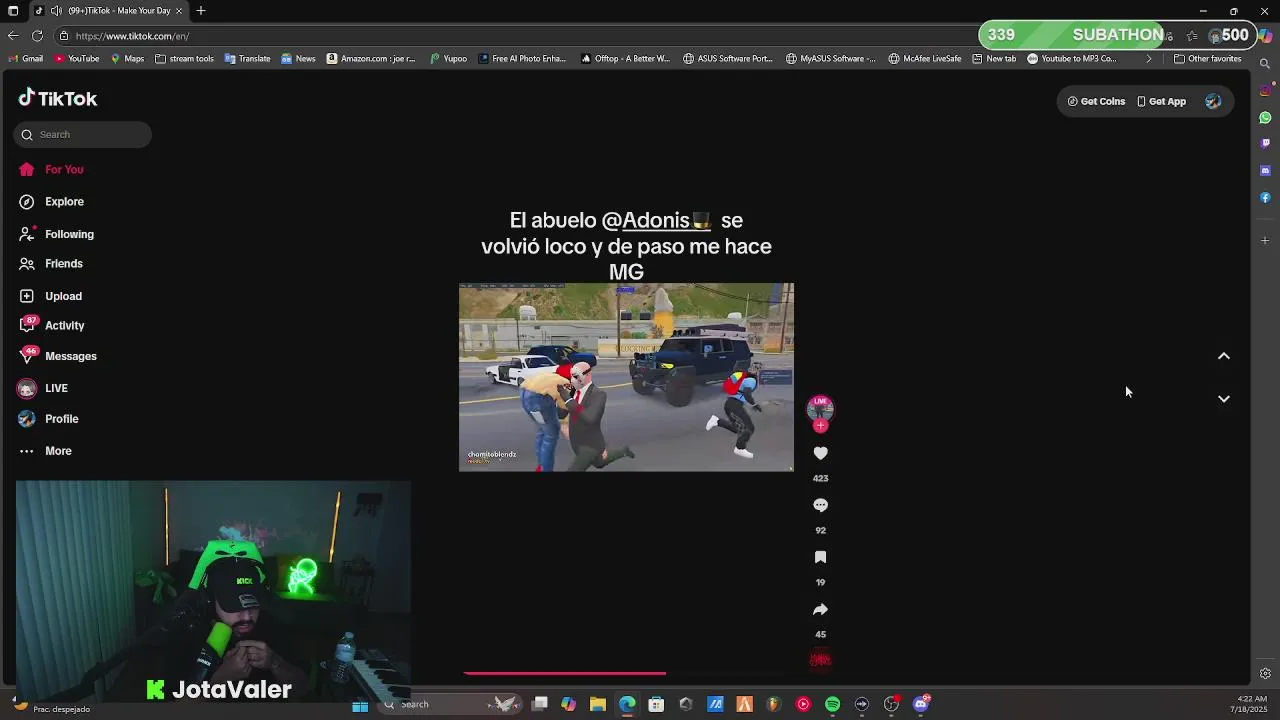The image size is (1280, 720).
Task: Open the profile avatar menu at top right
Action: pos(1213,101)
